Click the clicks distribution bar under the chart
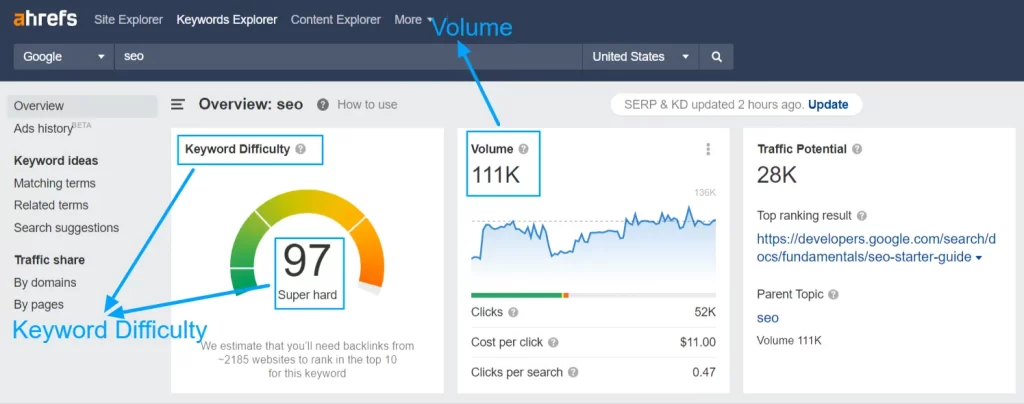This screenshot has width=1024, height=404. point(593,295)
